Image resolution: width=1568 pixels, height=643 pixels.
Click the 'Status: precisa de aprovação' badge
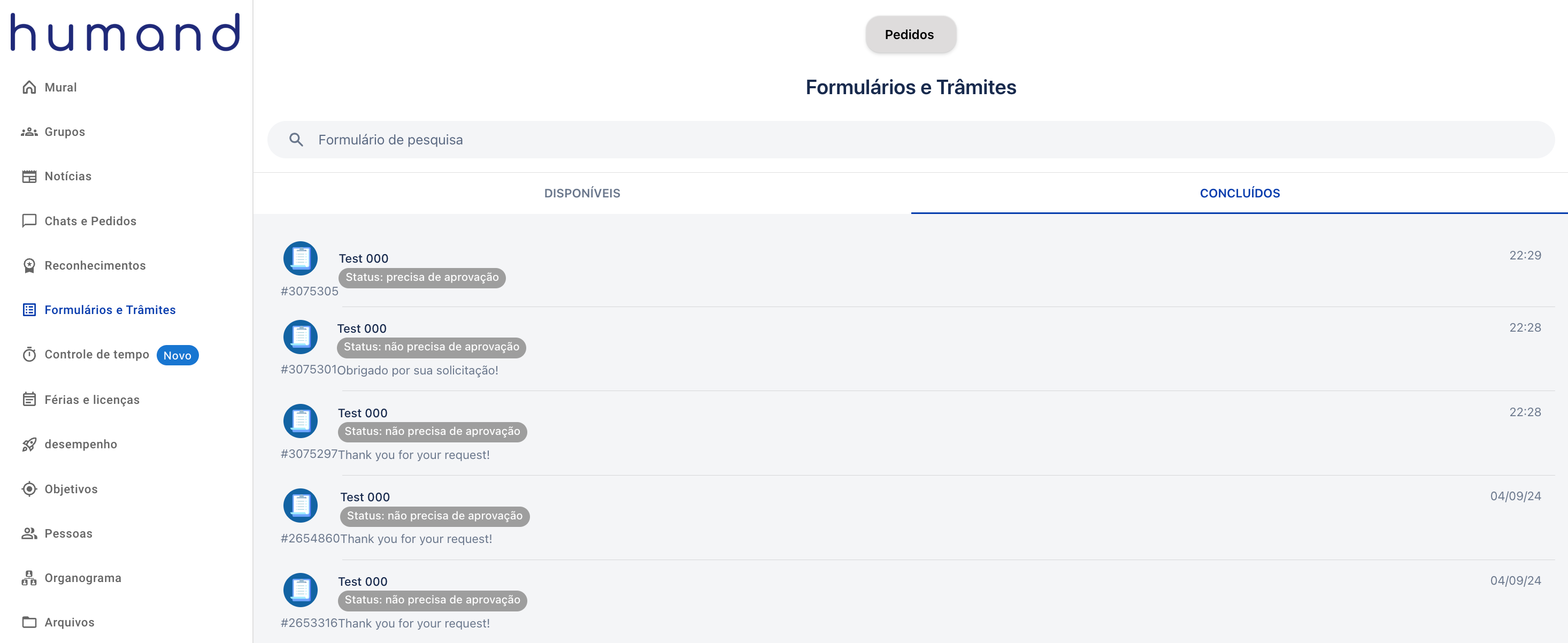tap(422, 278)
